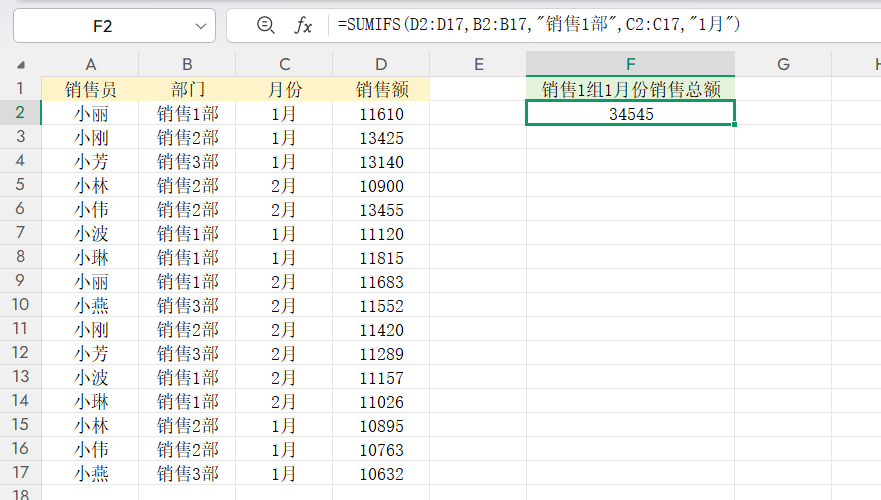
Task: Click cell 销售1组1月份销售总额
Action: point(630,89)
